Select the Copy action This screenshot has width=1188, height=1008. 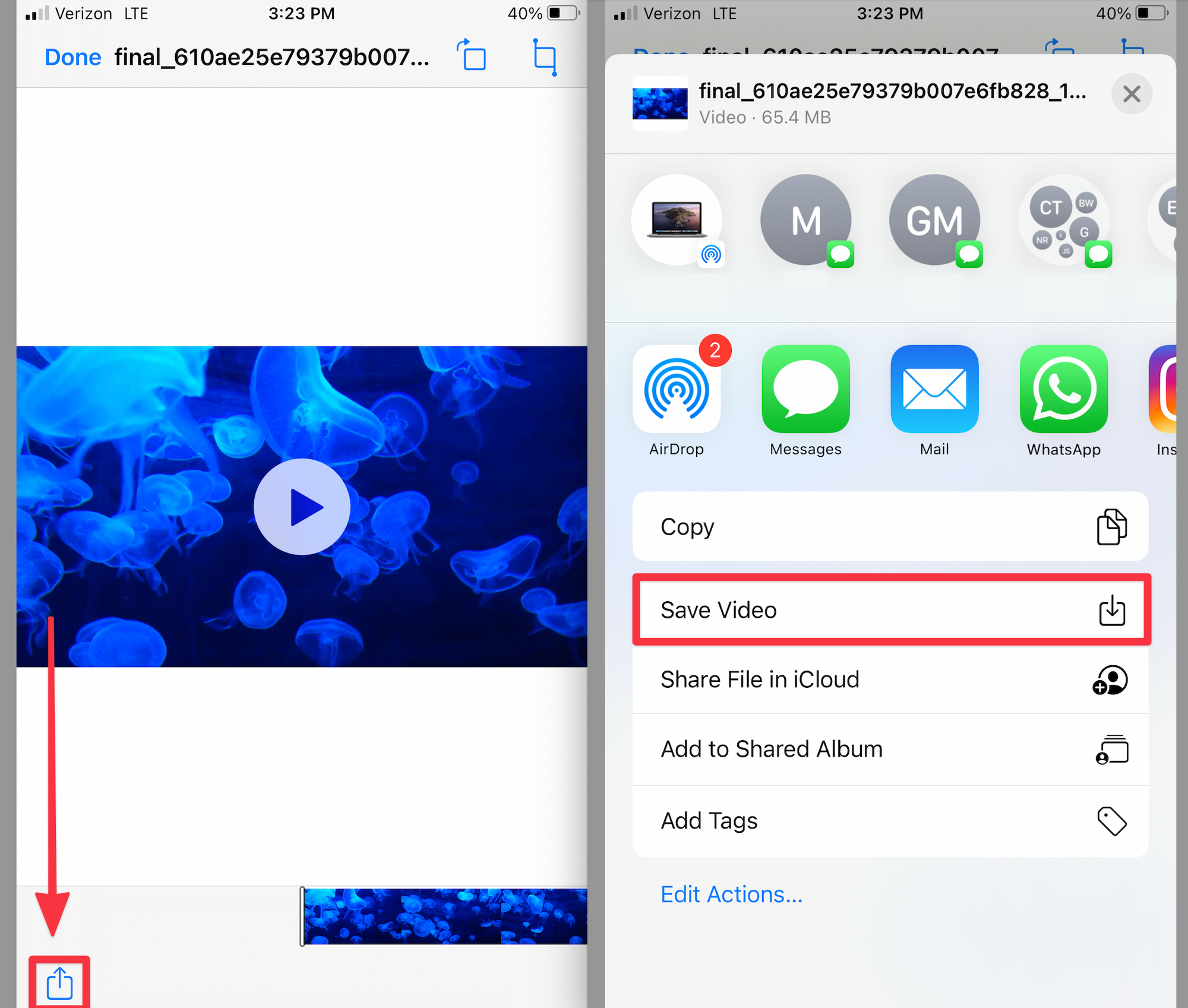point(890,526)
